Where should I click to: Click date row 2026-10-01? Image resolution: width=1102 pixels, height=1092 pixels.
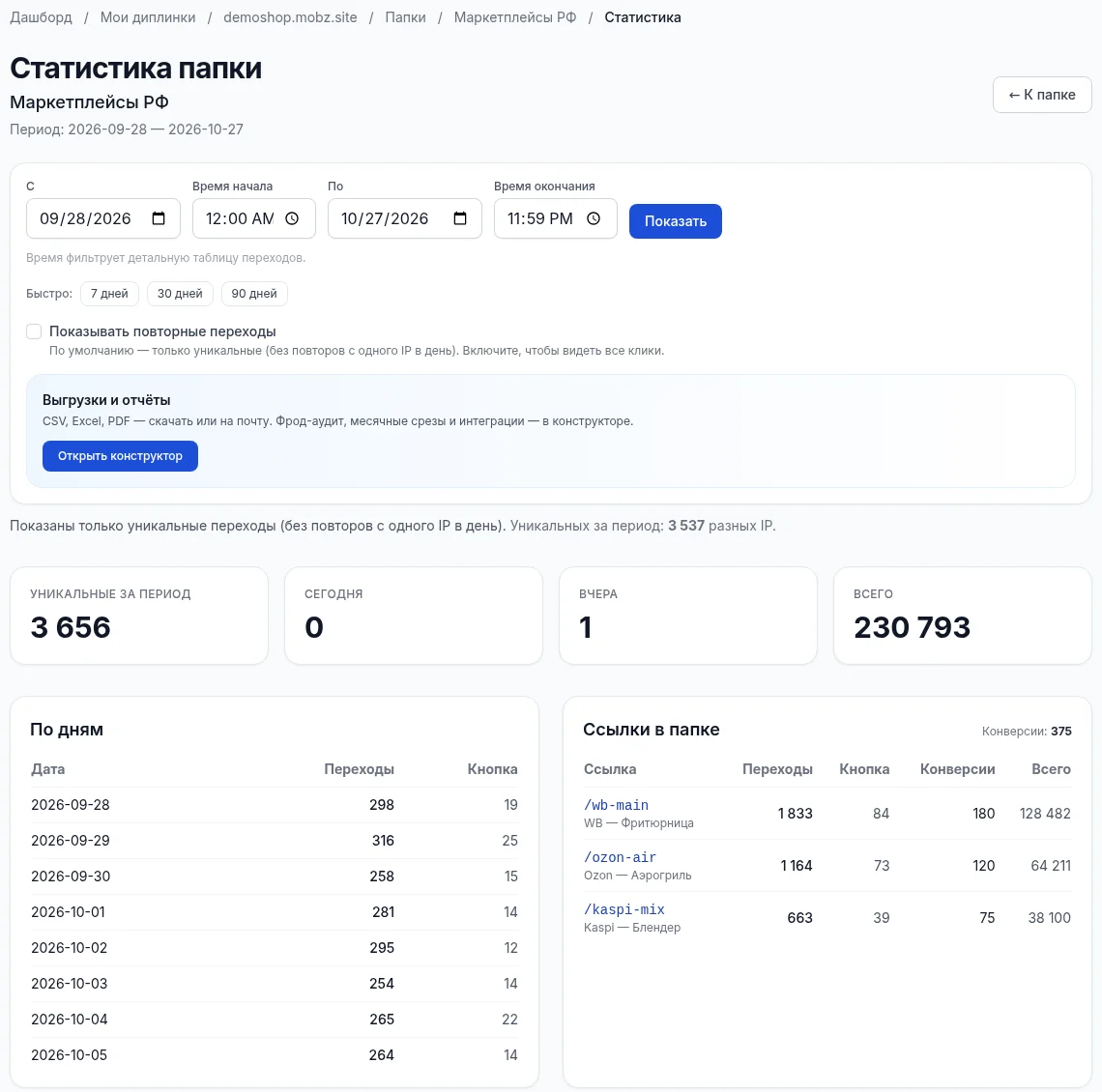point(275,912)
